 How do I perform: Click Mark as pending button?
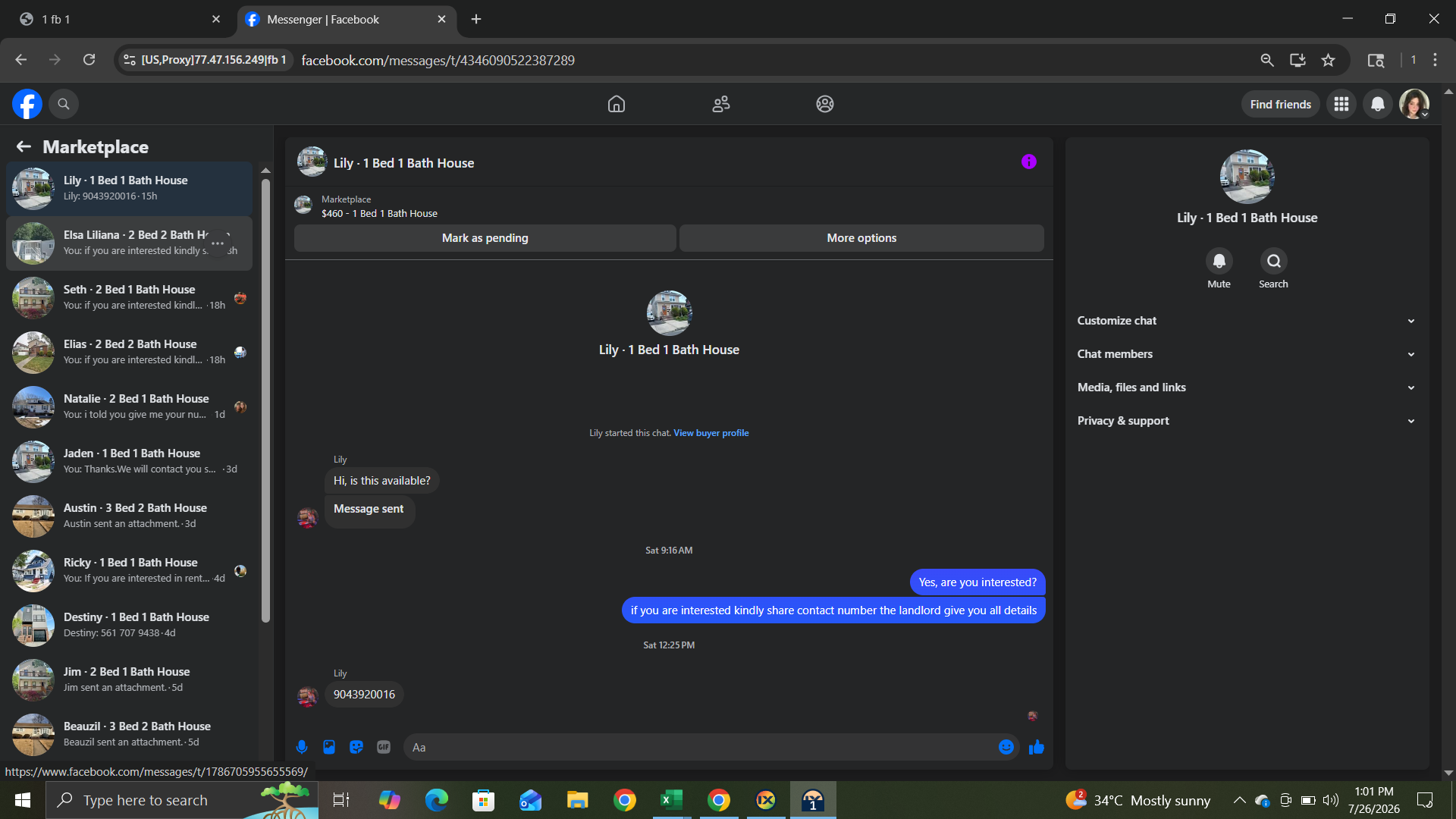pyautogui.click(x=485, y=238)
